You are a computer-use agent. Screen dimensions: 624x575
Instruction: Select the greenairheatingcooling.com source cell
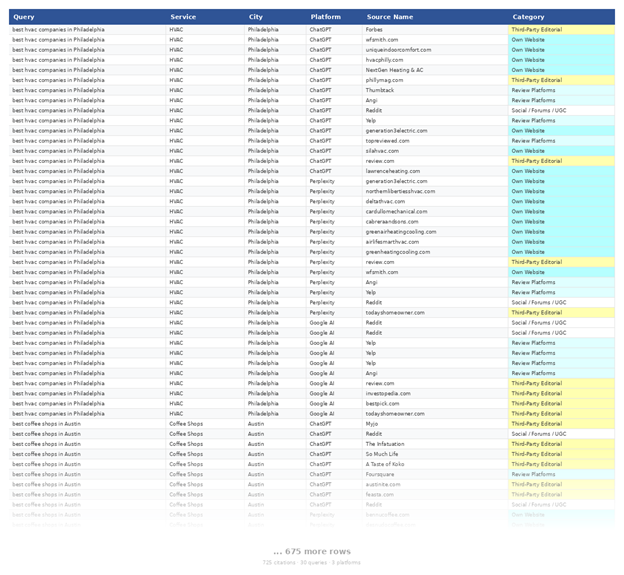tap(435, 232)
